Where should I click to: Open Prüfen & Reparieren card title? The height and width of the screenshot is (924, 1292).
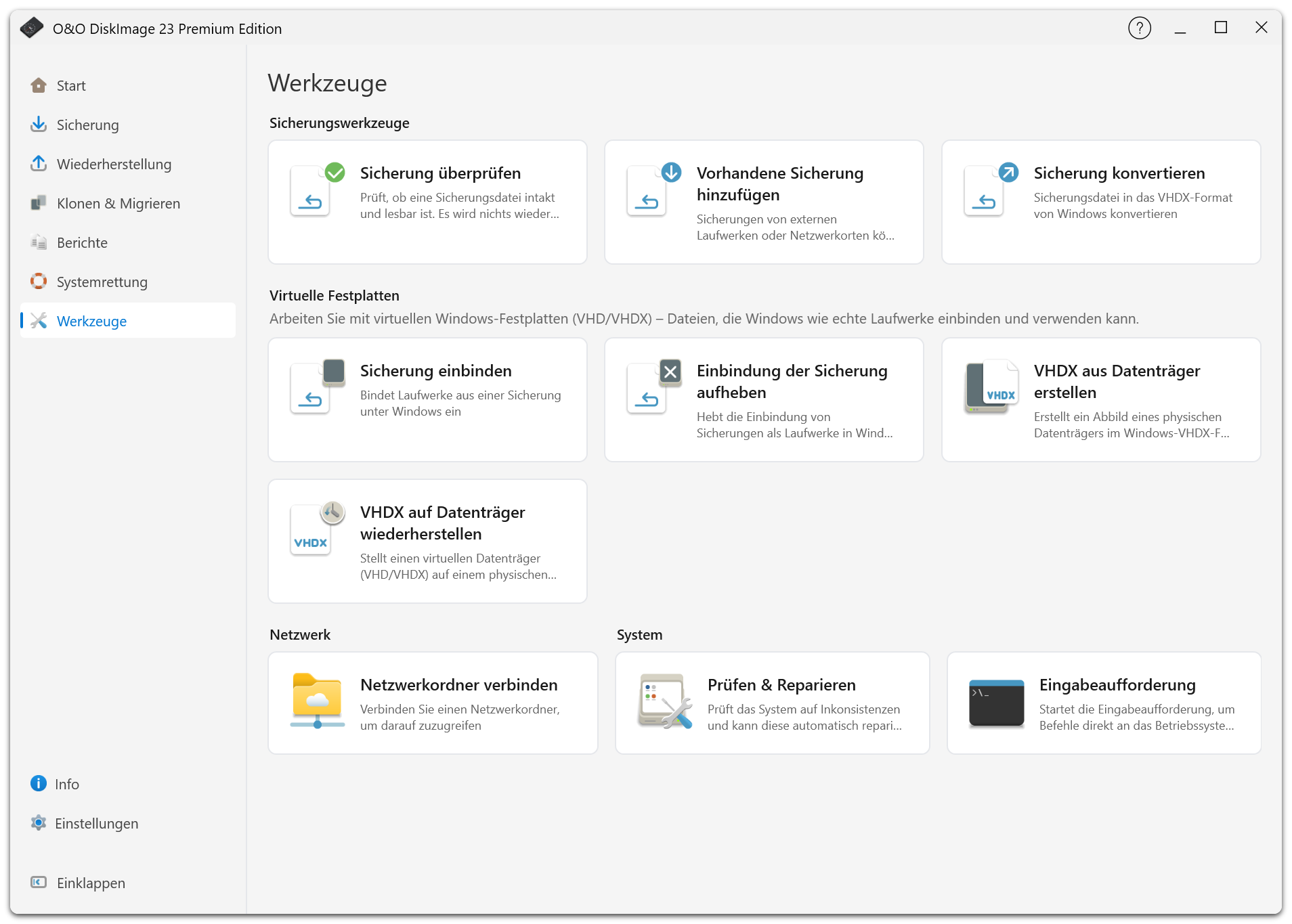click(781, 685)
